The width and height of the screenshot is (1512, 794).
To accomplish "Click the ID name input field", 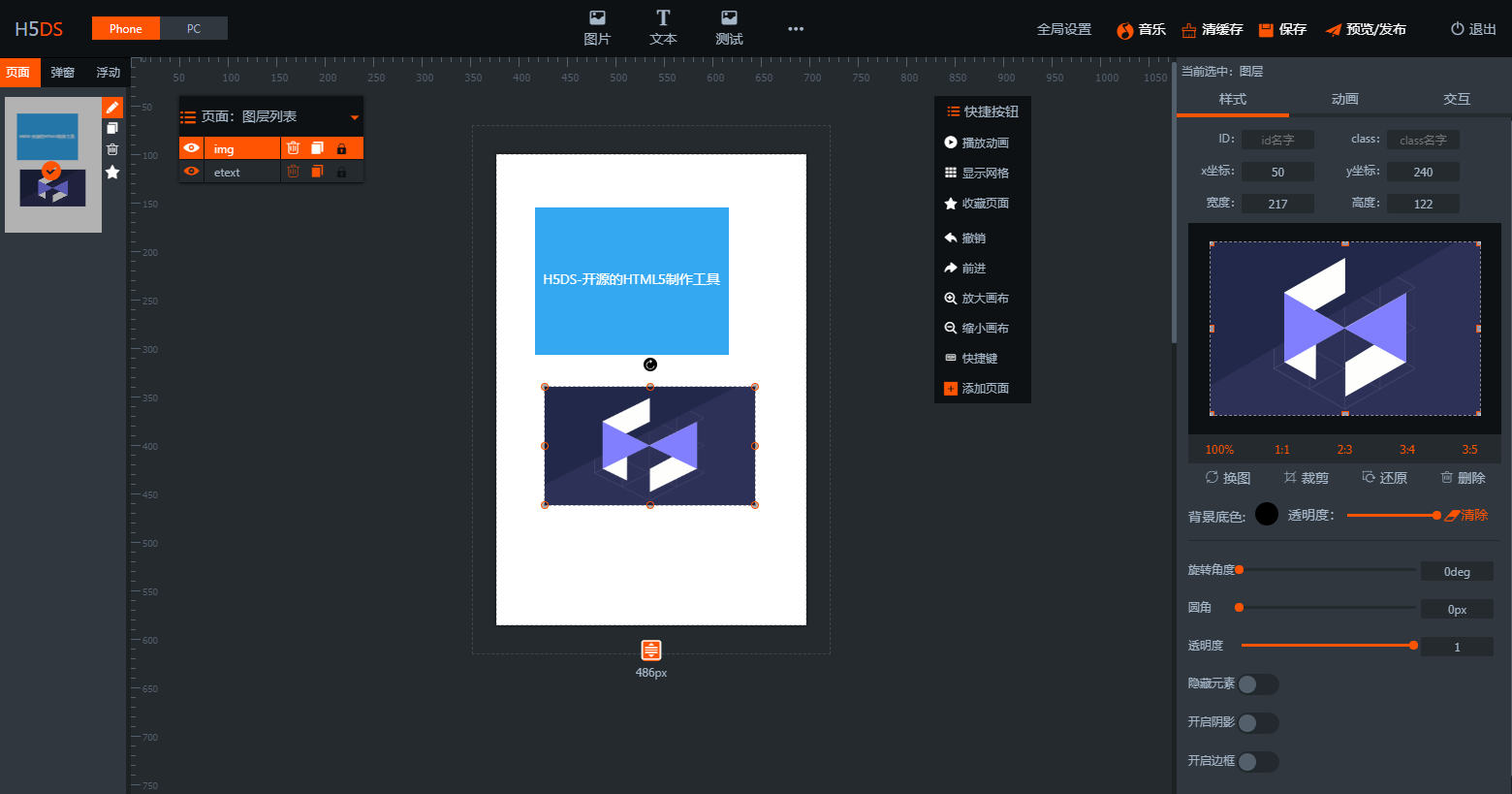I will (x=1277, y=140).
